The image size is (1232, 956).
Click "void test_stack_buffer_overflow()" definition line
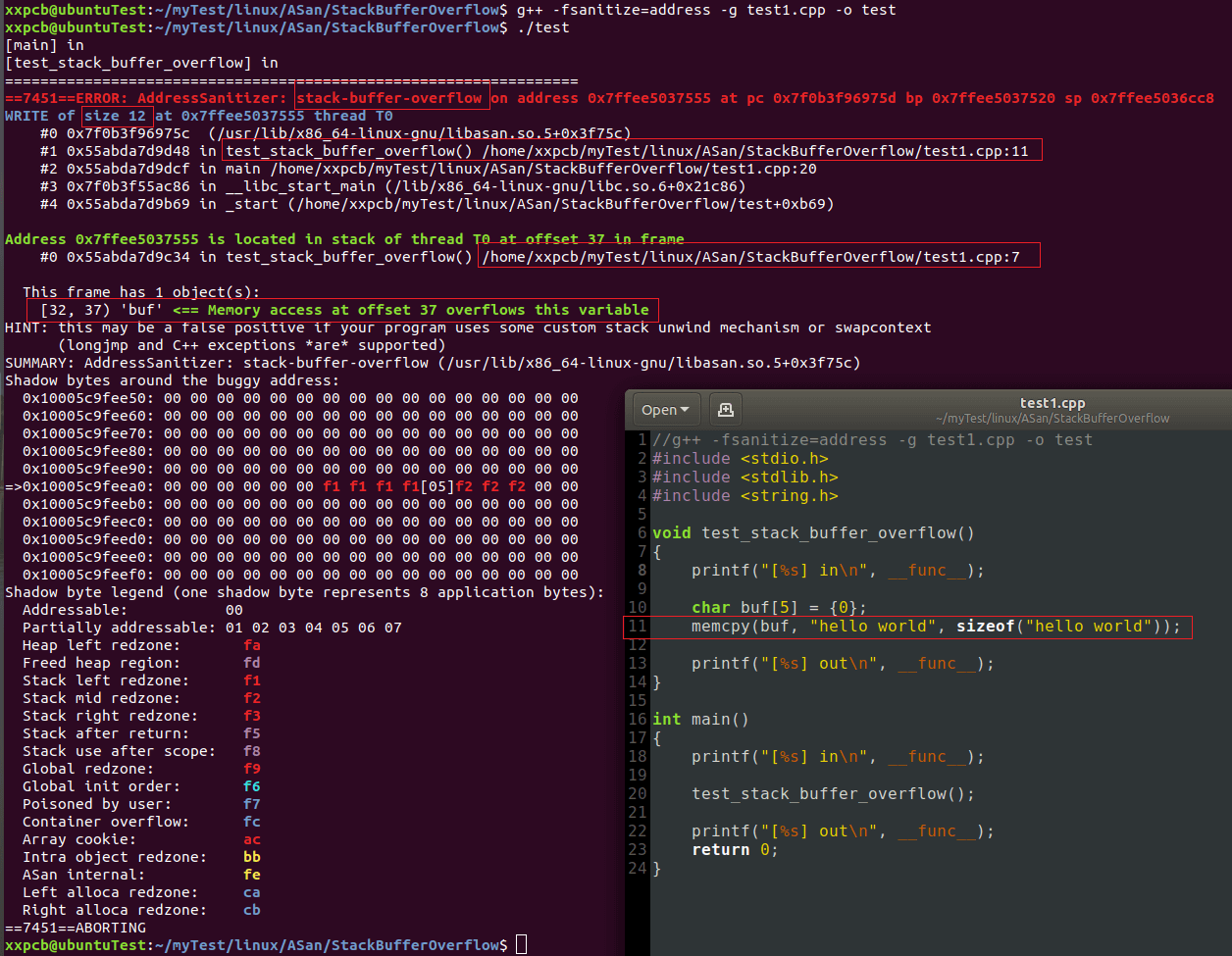[814, 533]
